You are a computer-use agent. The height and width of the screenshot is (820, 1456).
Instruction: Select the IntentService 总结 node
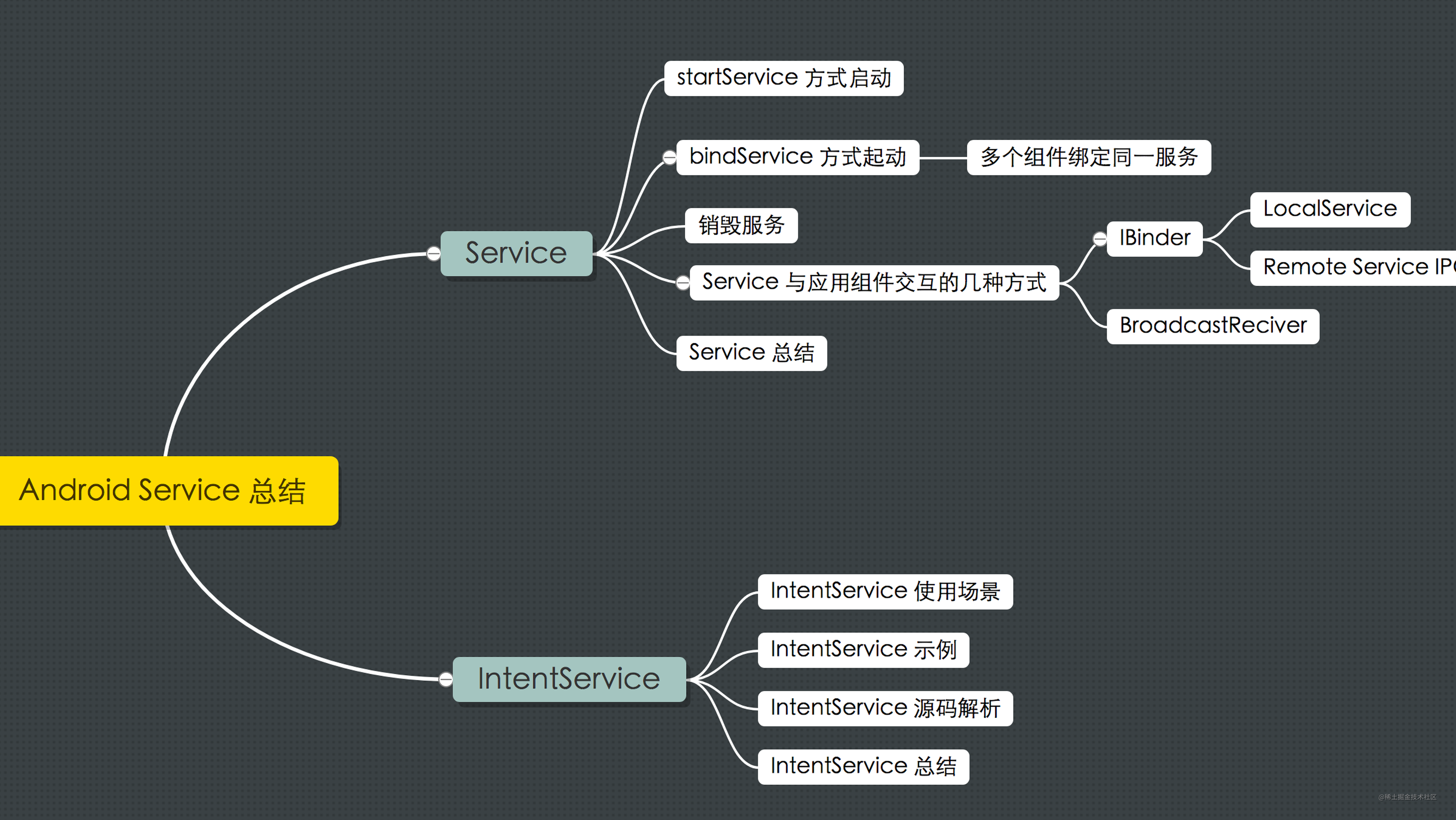(x=863, y=767)
